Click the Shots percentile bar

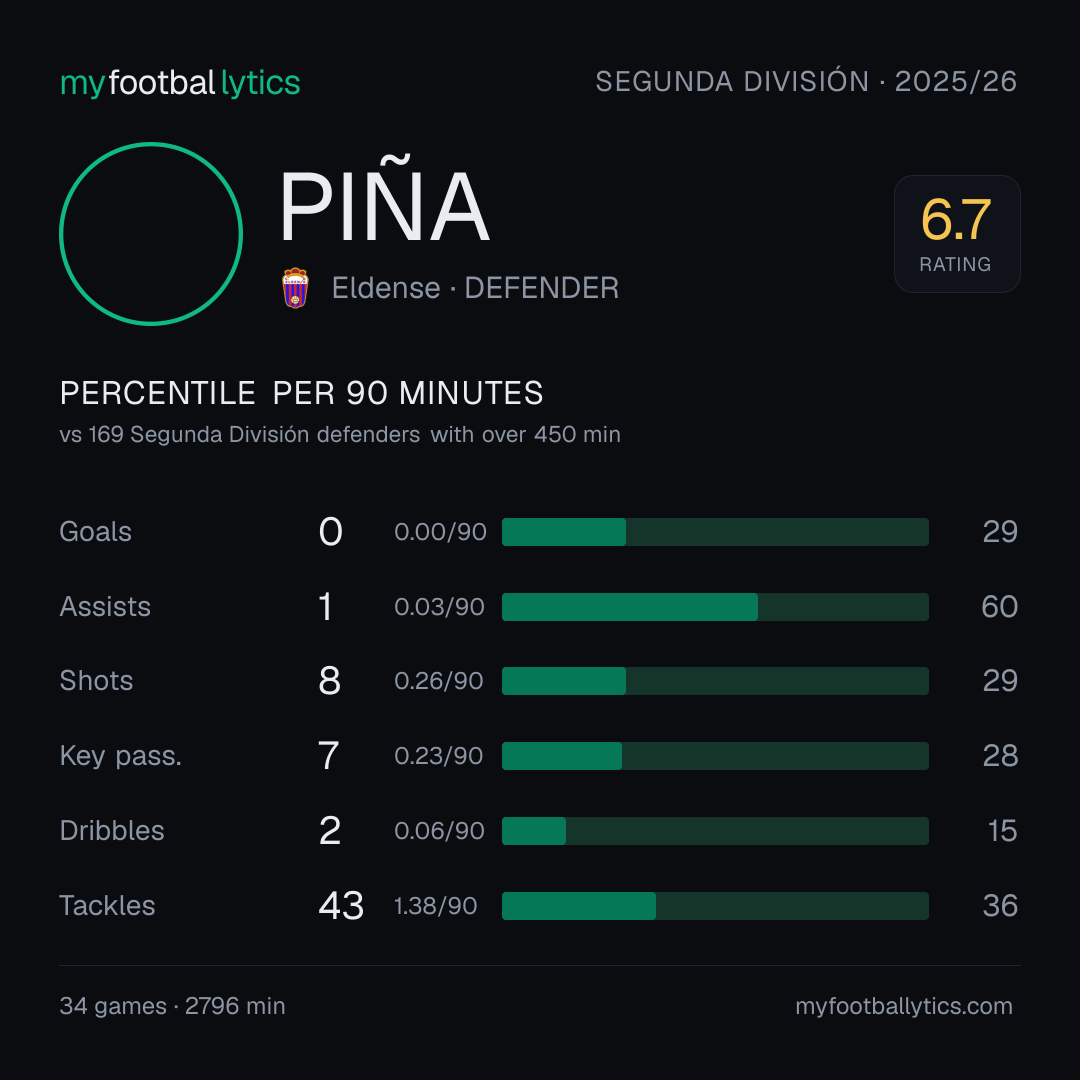[715, 681]
